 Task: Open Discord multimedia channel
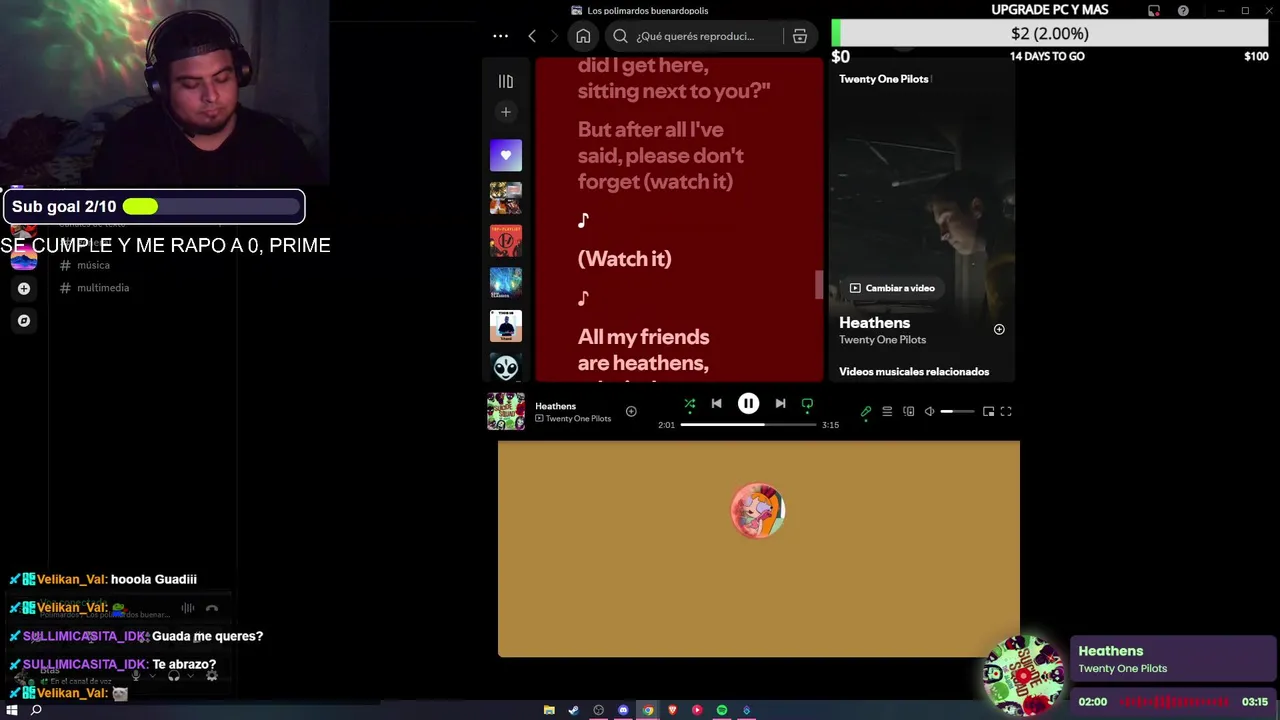coord(103,288)
